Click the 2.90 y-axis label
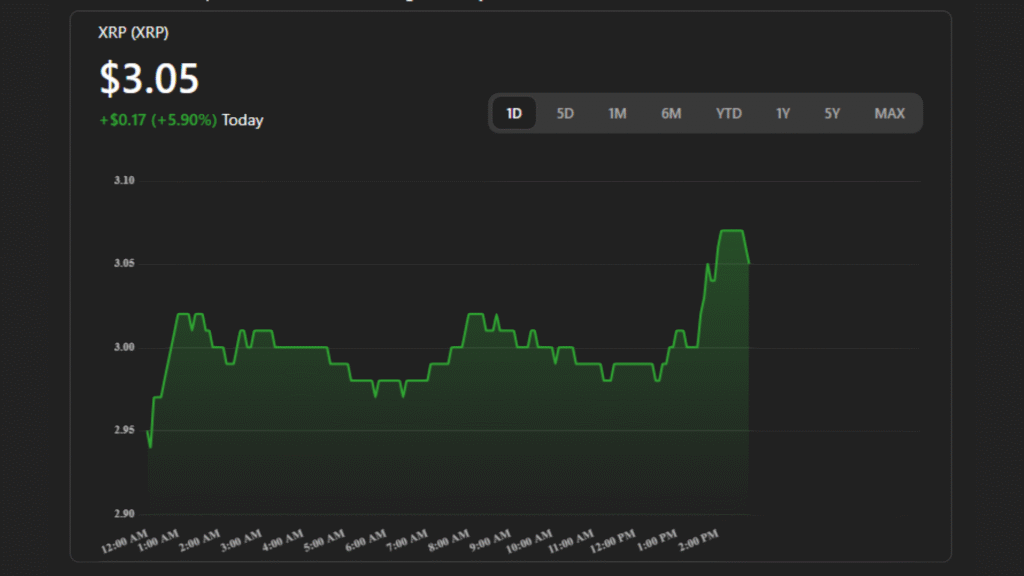 coord(124,513)
